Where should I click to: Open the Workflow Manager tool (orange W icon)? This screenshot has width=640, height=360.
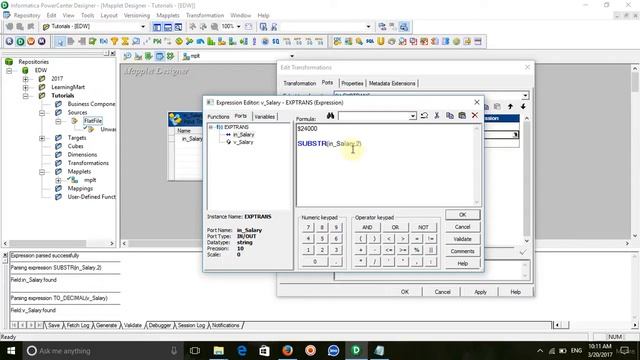click(31, 41)
